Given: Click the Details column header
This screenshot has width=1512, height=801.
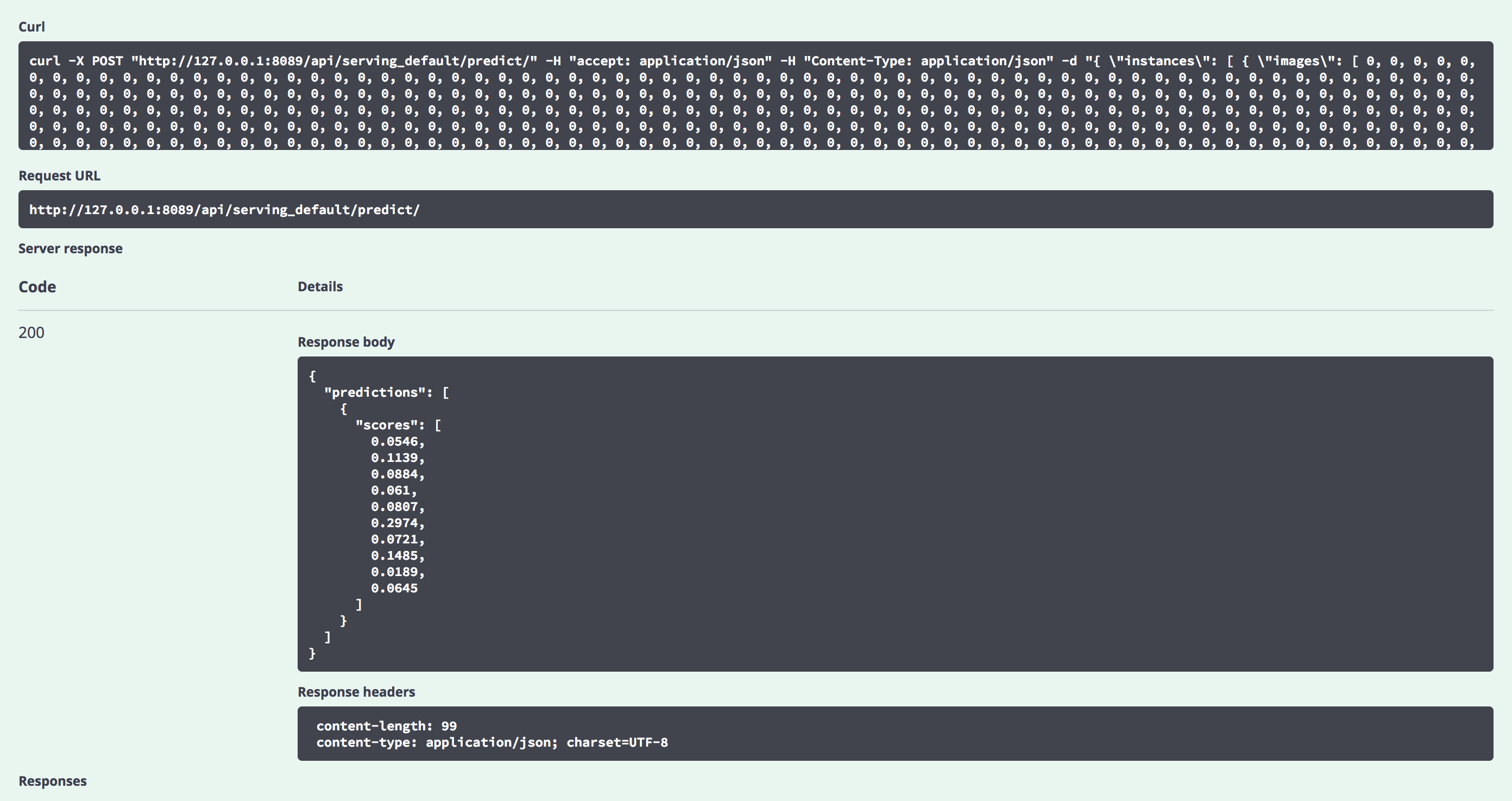Looking at the screenshot, I should pos(320,286).
